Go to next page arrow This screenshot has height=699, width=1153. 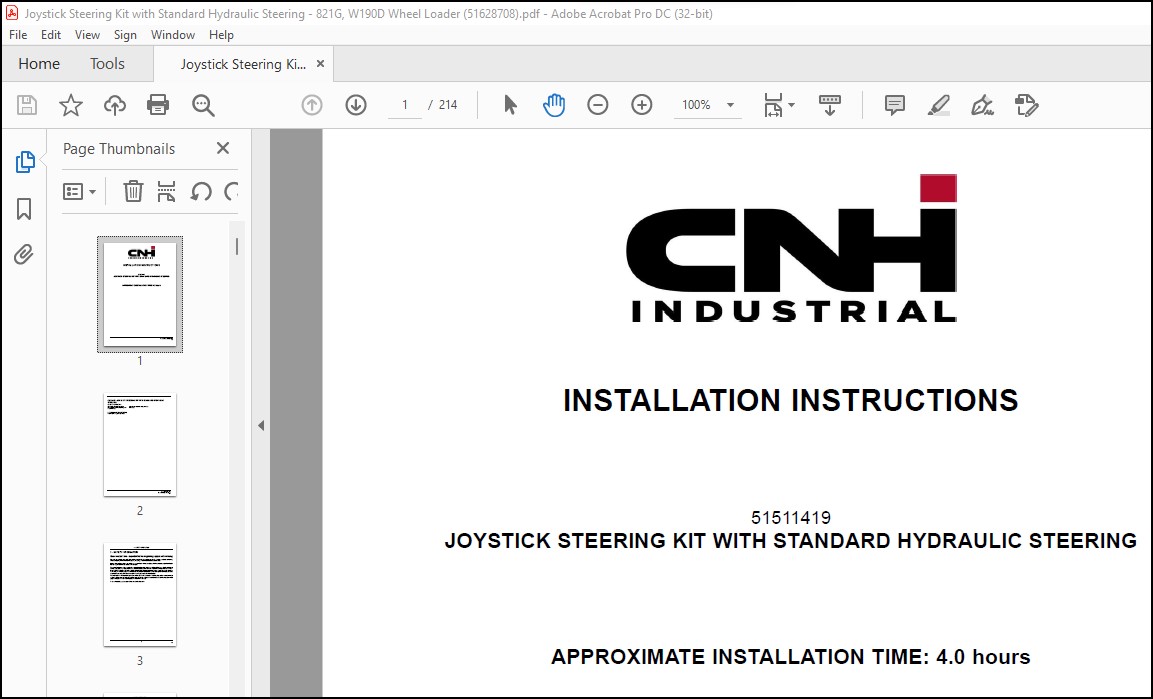[x=356, y=105]
